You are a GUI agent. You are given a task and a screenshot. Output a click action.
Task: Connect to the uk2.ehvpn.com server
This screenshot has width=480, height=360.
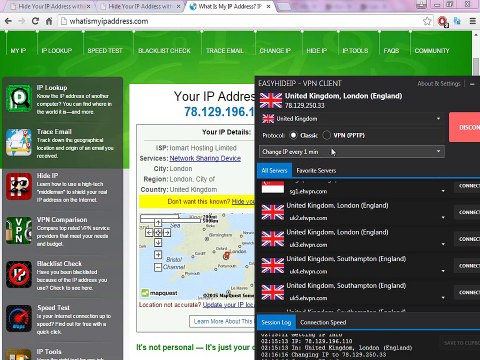tap(468, 212)
